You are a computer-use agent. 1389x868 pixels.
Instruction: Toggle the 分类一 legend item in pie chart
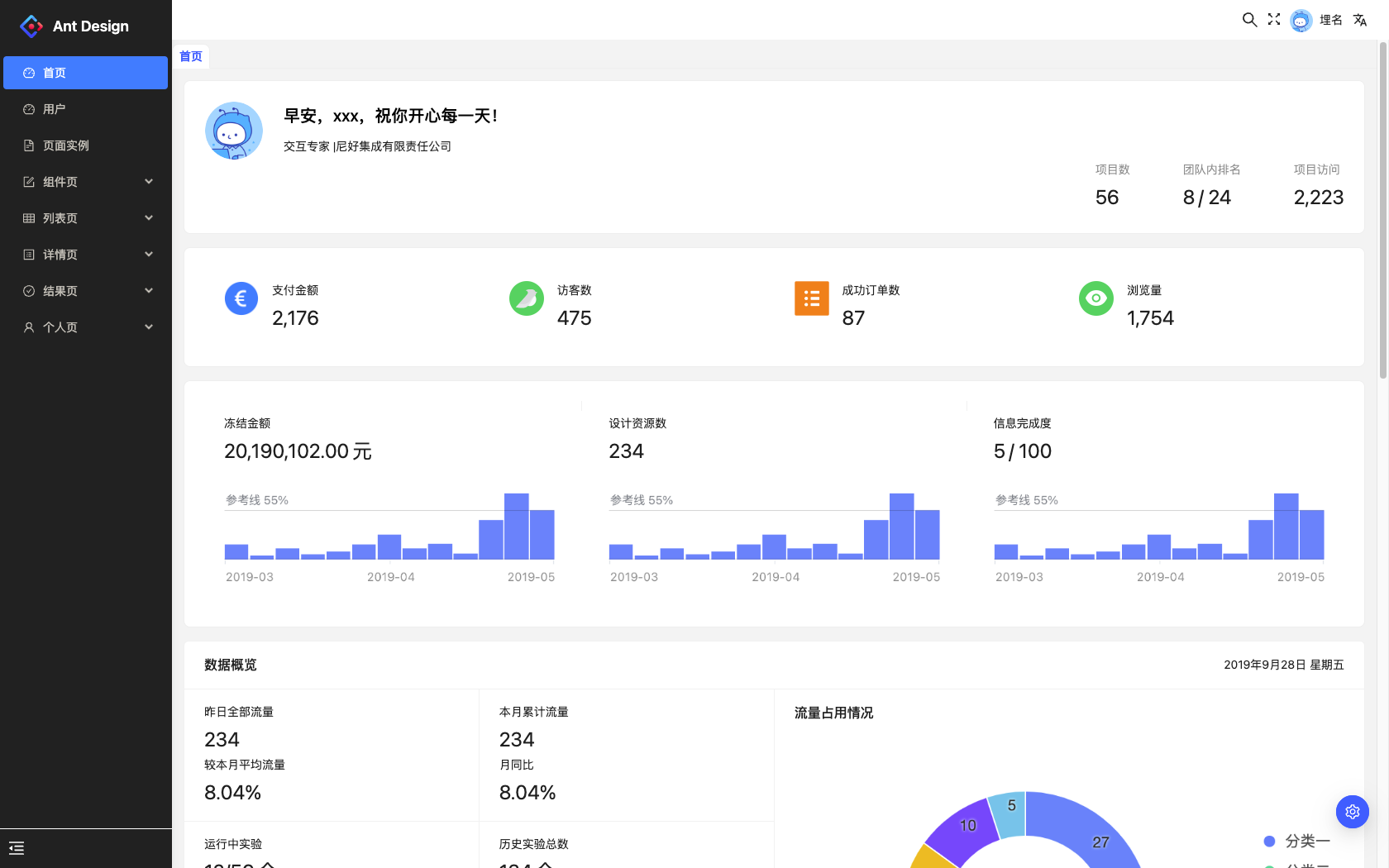[1297, 842]
